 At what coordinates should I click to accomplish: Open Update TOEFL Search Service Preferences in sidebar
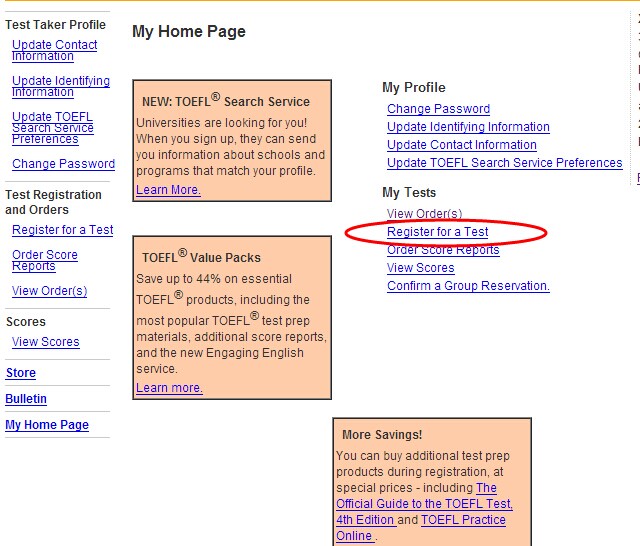click(x=53, y=128)
